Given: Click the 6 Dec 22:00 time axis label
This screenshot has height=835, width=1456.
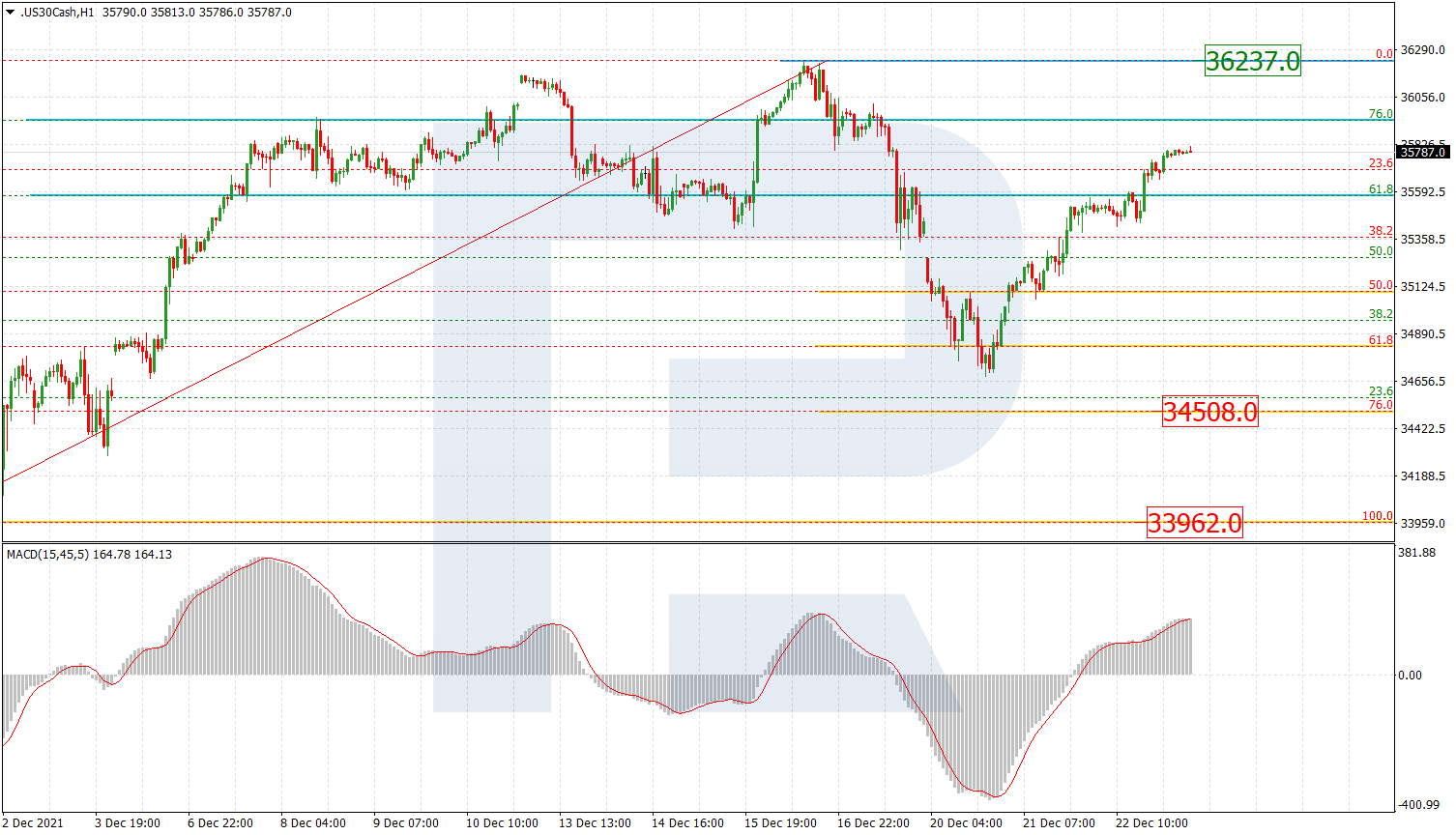Looking at the screenshot, I should tap(220, 823).
